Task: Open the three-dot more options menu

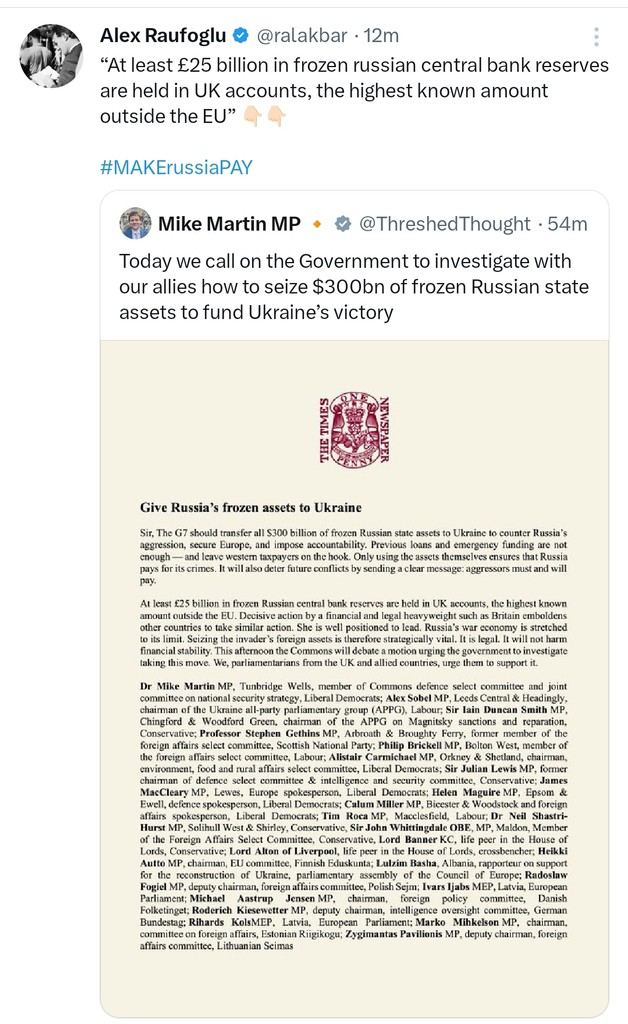Action: [x=597, y=37]
